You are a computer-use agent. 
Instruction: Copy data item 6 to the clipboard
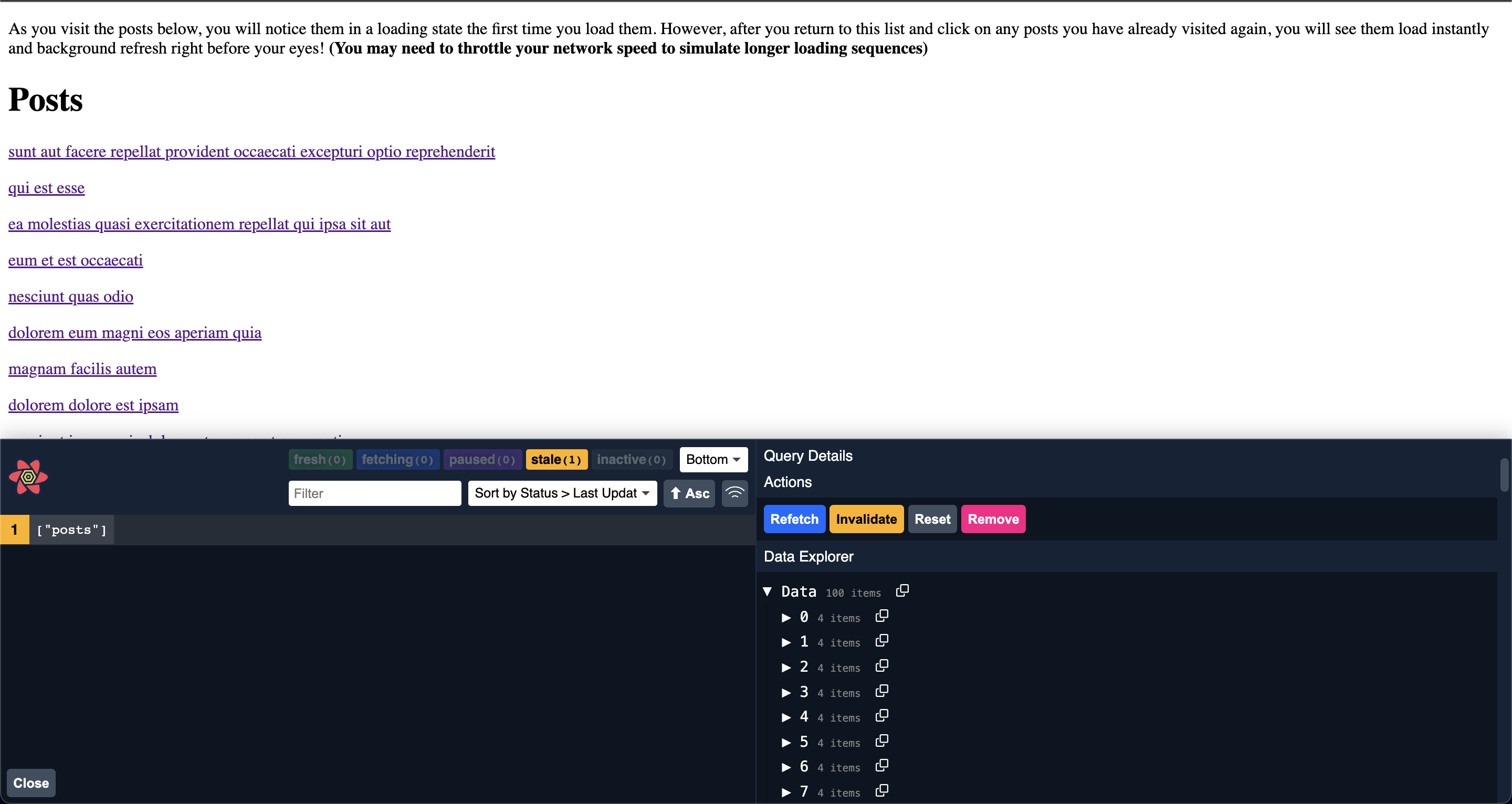[x=881, y=766]
